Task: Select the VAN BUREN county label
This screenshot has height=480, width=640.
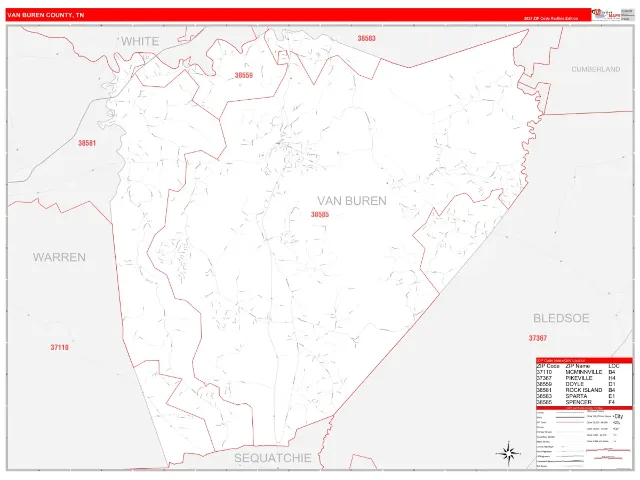Action: (x=352, y=200)
